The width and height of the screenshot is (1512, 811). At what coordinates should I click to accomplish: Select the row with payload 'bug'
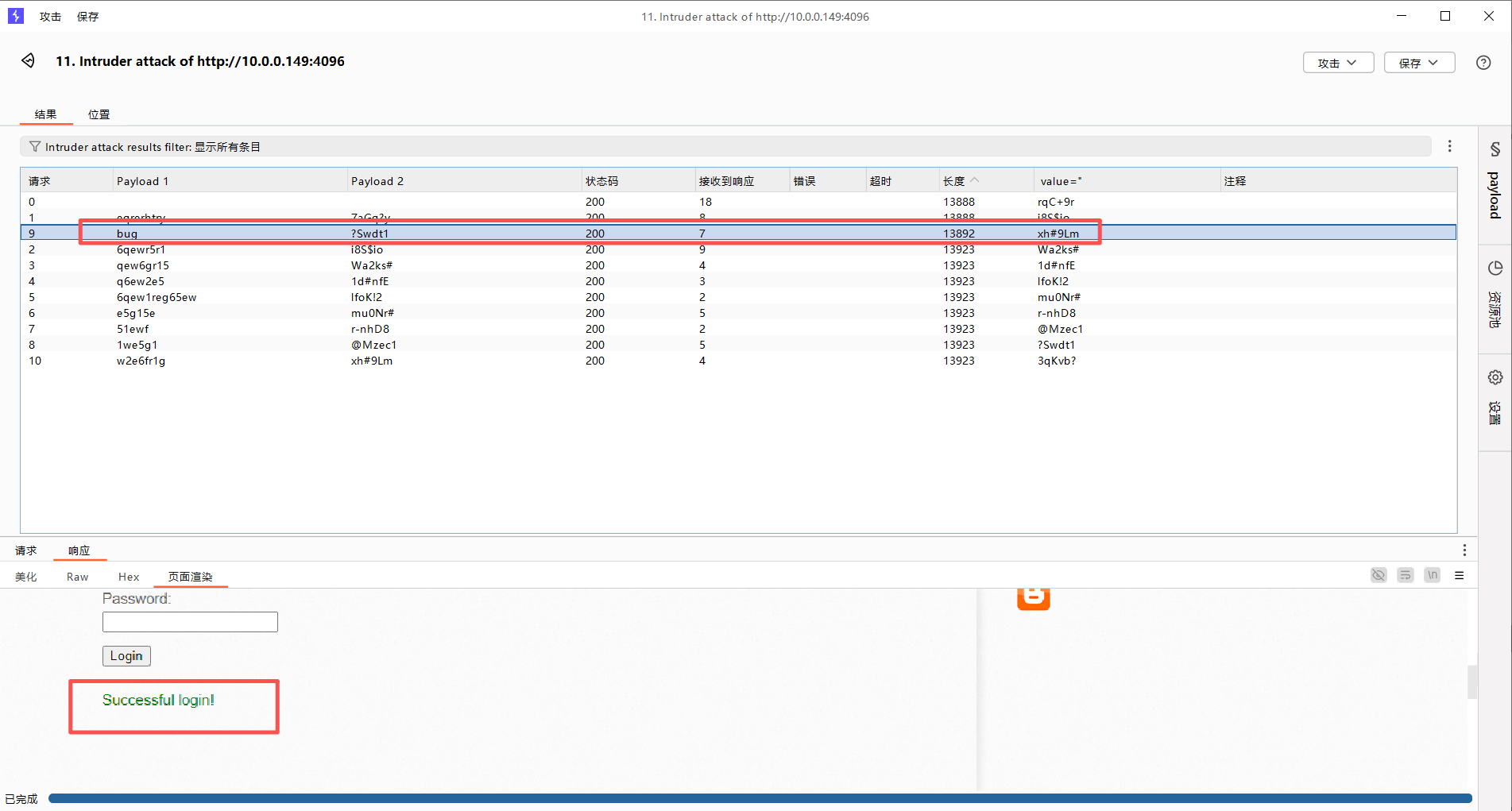(x=738, y=233)
